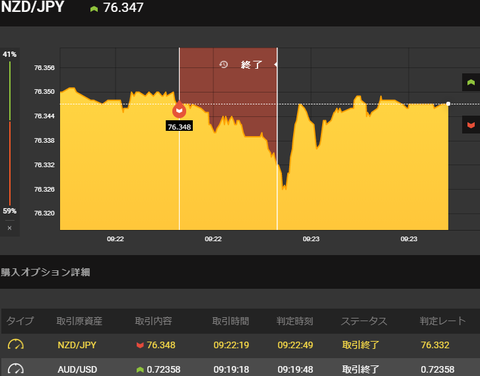Image resolution: width=480 pixels, height=376 pixels.
Task: Select AUD/USD in the trade table
Action: pyautogui.click(x=77, y=370)
